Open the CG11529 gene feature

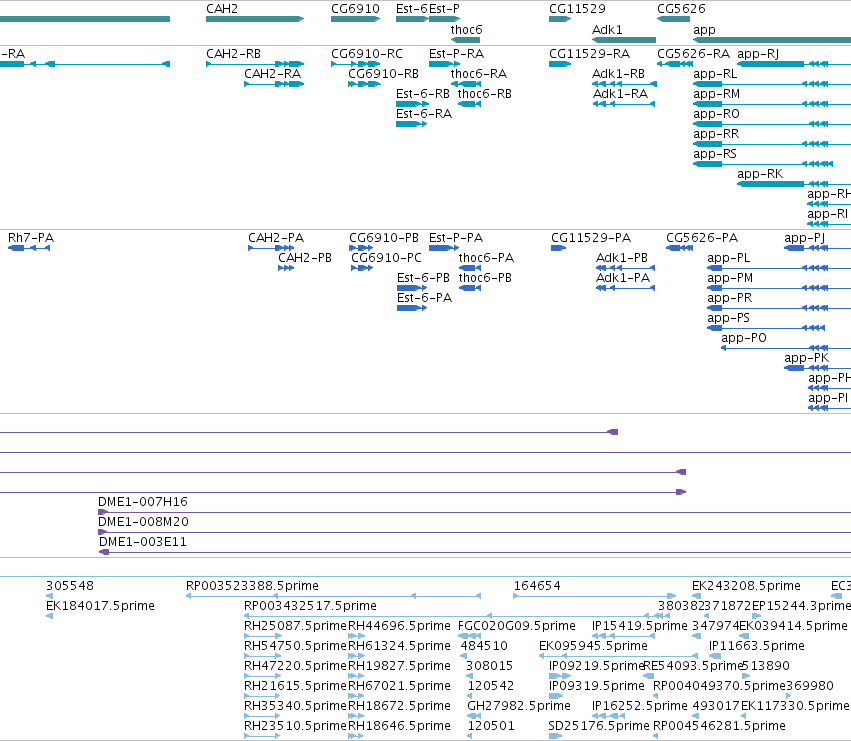tap(560, 19)
